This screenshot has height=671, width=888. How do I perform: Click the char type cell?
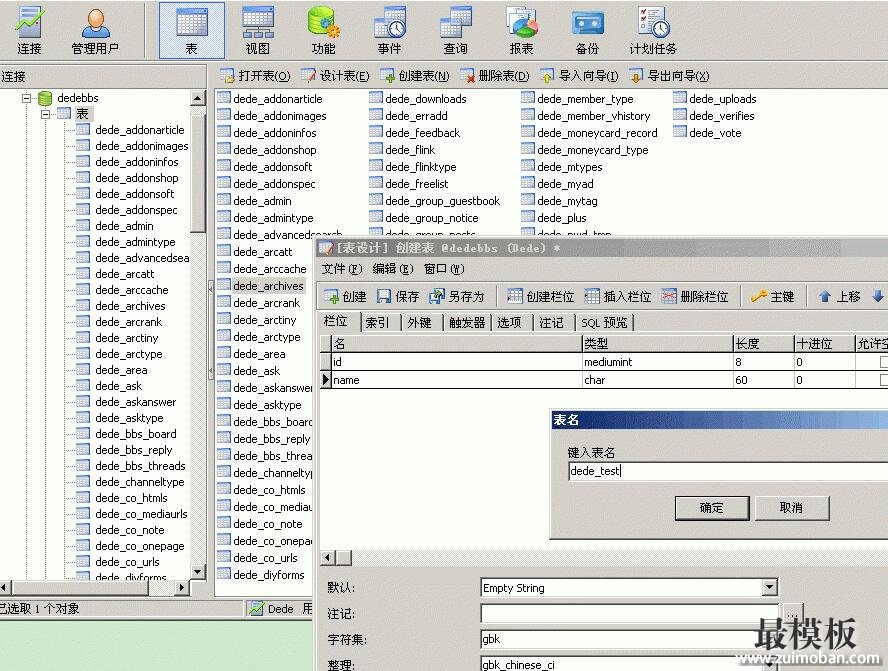[x=658, y=380]
